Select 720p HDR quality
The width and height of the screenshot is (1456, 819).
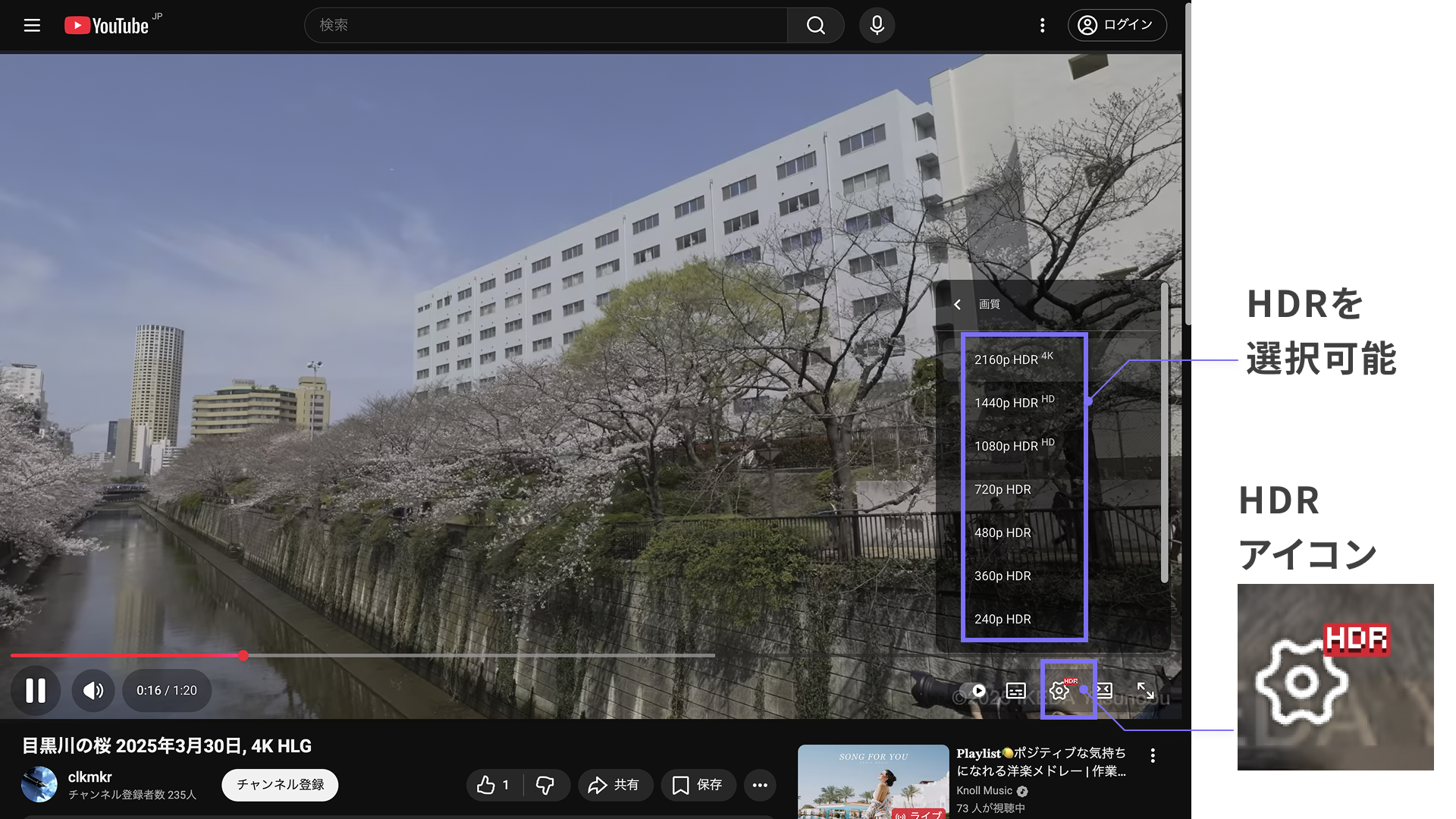click(x=1003, y=489)
